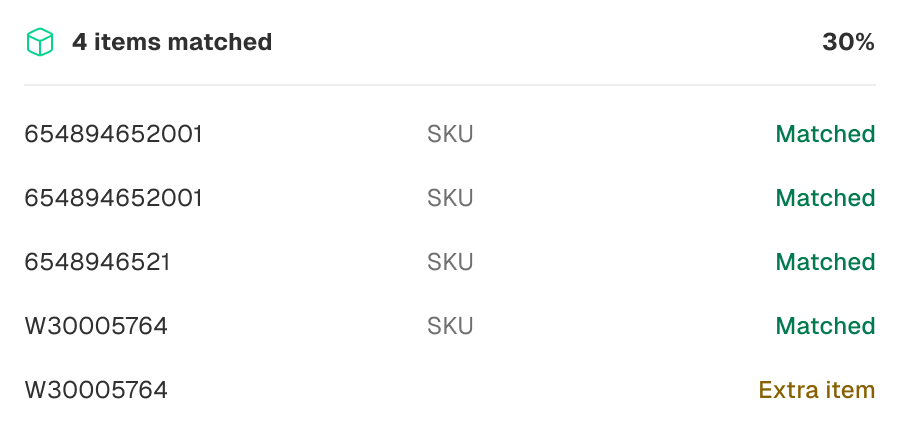Select the '4 items matched' heading
This screenshot has height=438, width=900.
click(x=172, y=42)
